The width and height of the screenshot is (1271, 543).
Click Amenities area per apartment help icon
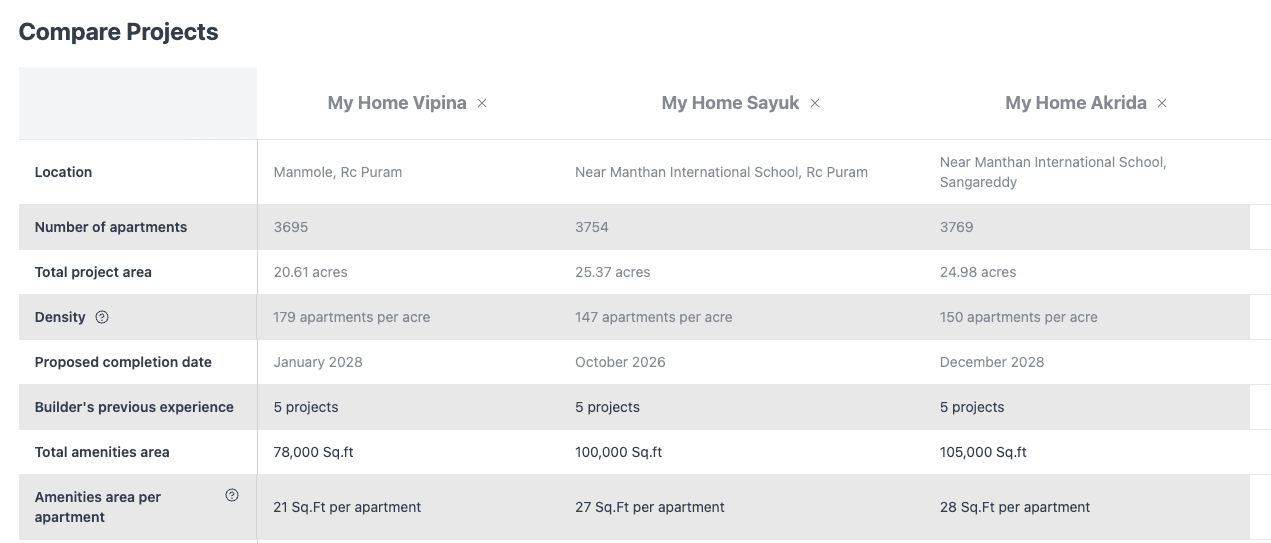232,495
